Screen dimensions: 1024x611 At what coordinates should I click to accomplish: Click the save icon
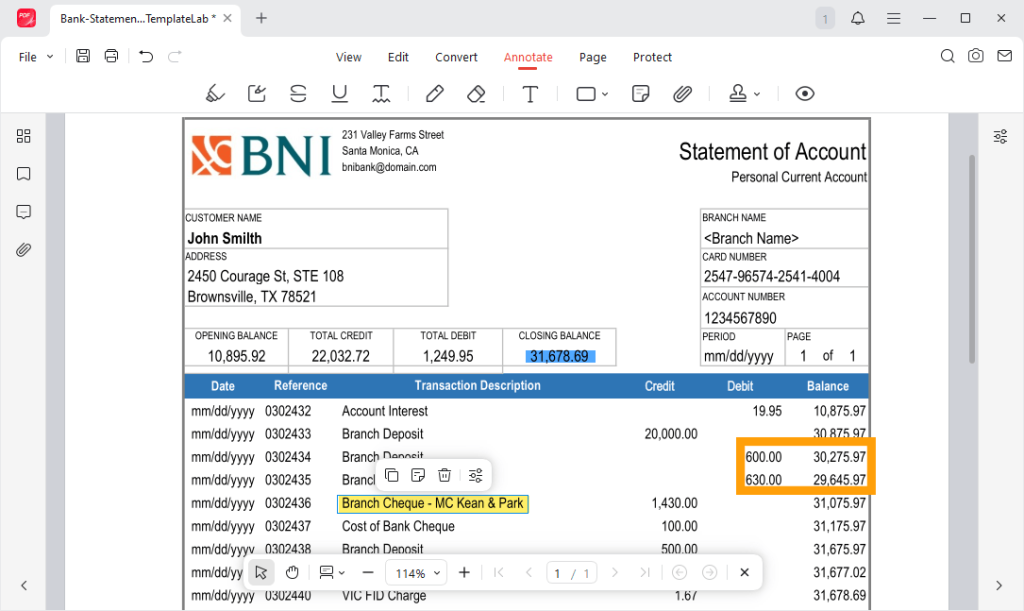coord(83,56)
